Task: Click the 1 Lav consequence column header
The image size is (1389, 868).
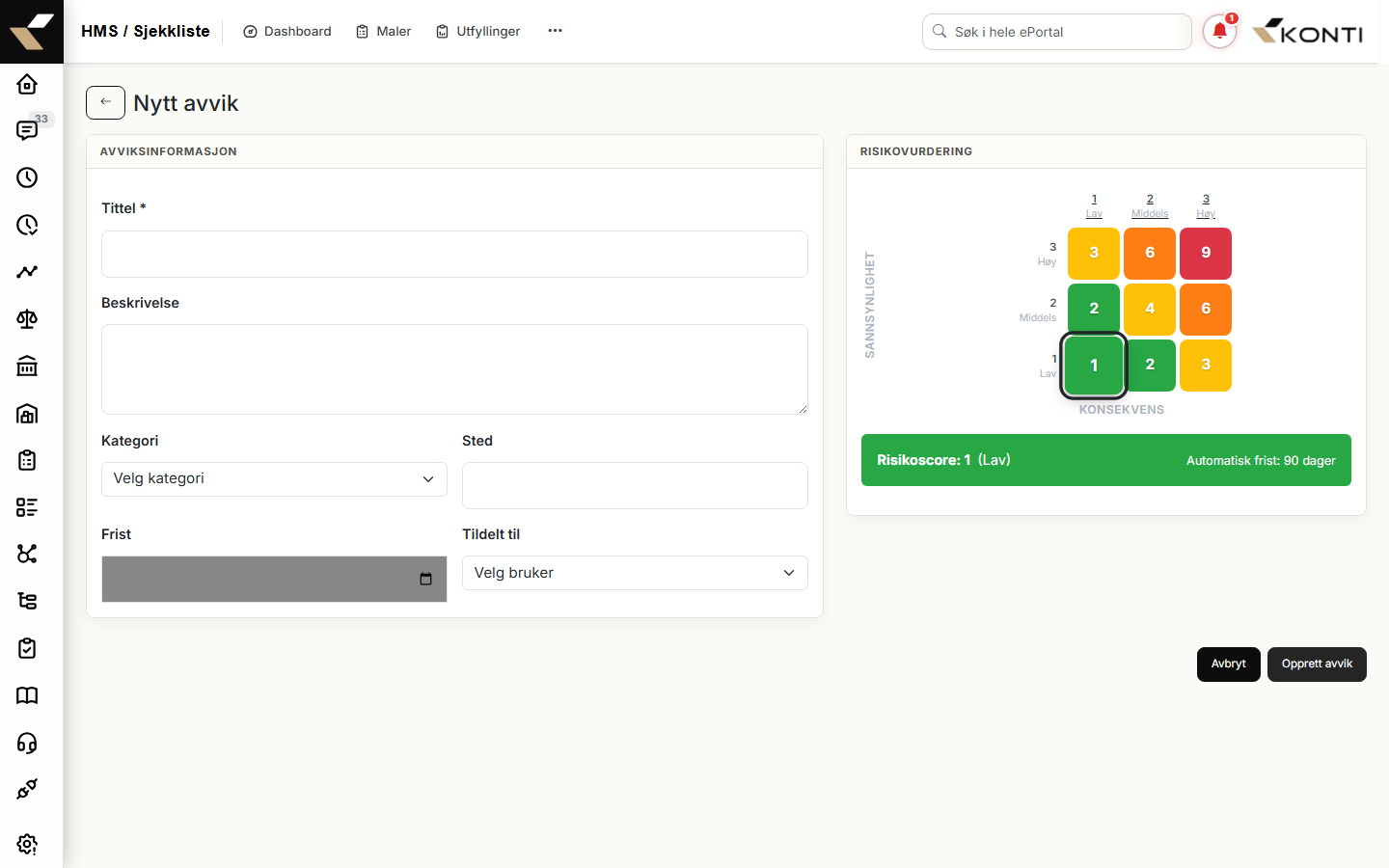Action: [1094, 206]
